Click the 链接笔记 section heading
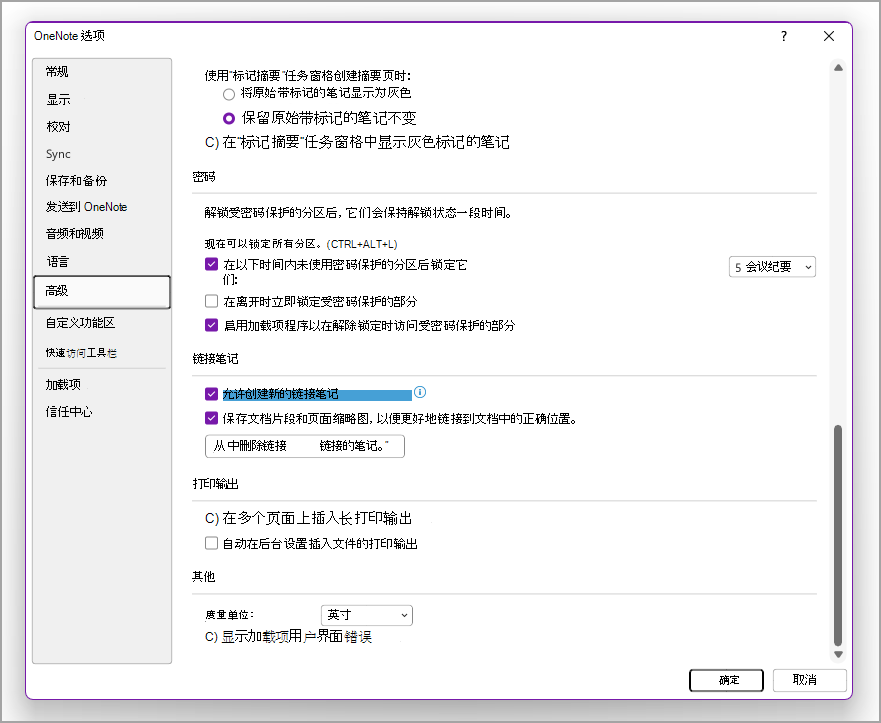881x723 pixels. point(216,358)
